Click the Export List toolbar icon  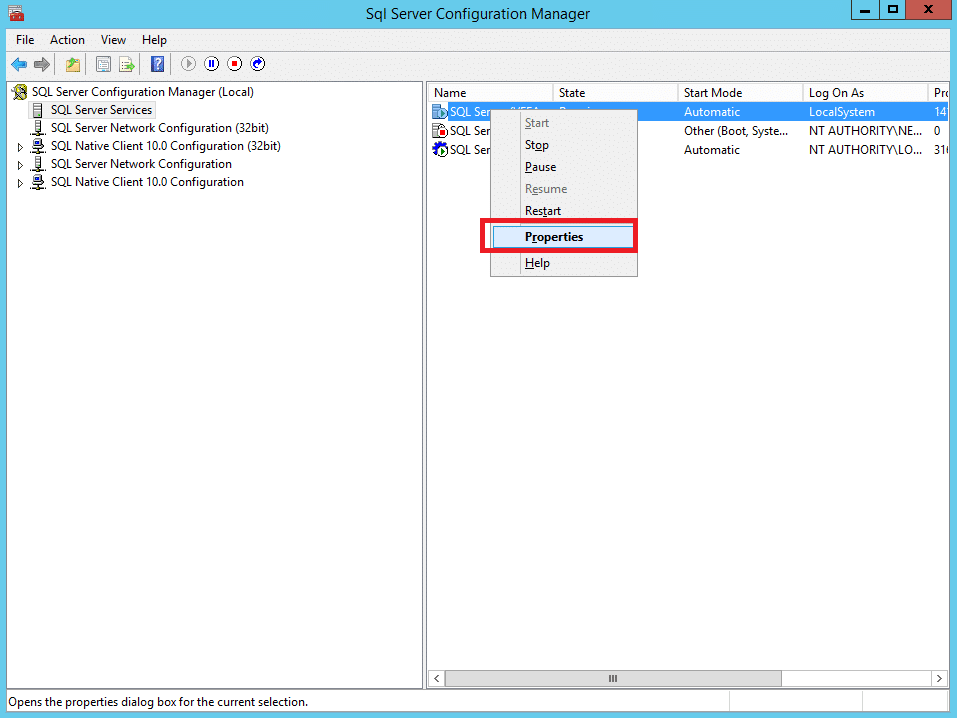click(x=126, y=64)
